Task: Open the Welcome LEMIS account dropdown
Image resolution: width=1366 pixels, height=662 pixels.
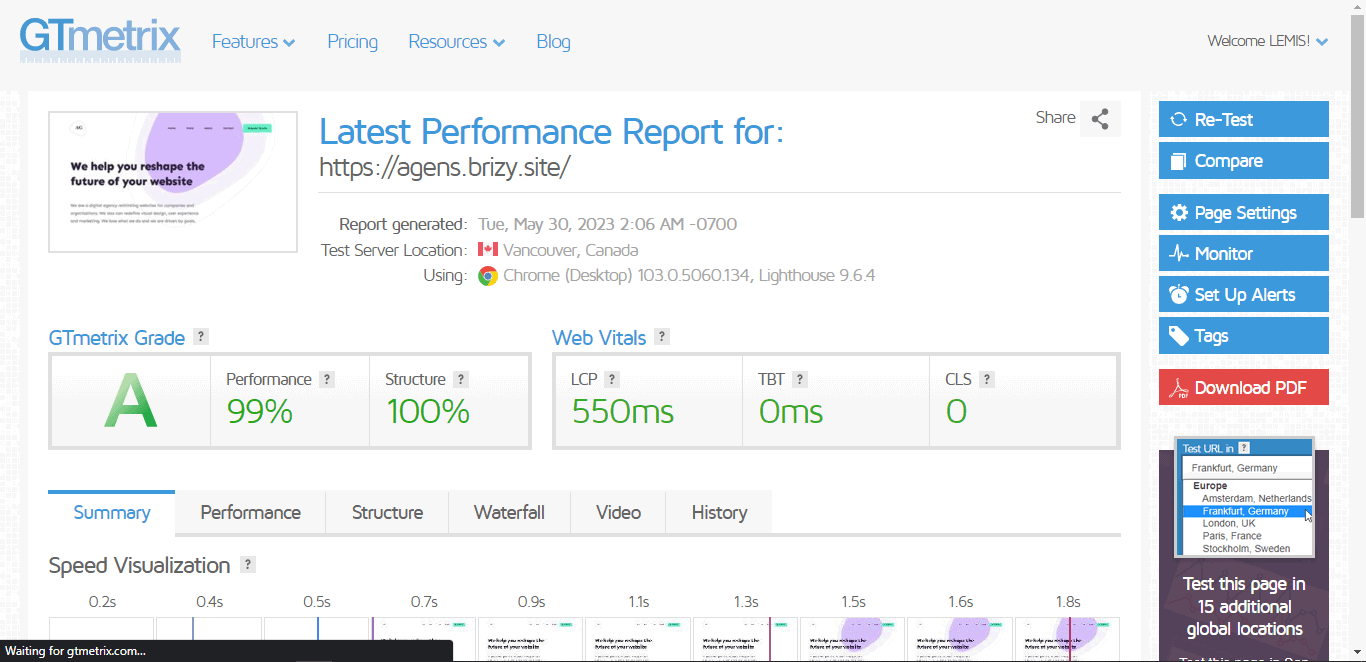Action: (1268, 41)
